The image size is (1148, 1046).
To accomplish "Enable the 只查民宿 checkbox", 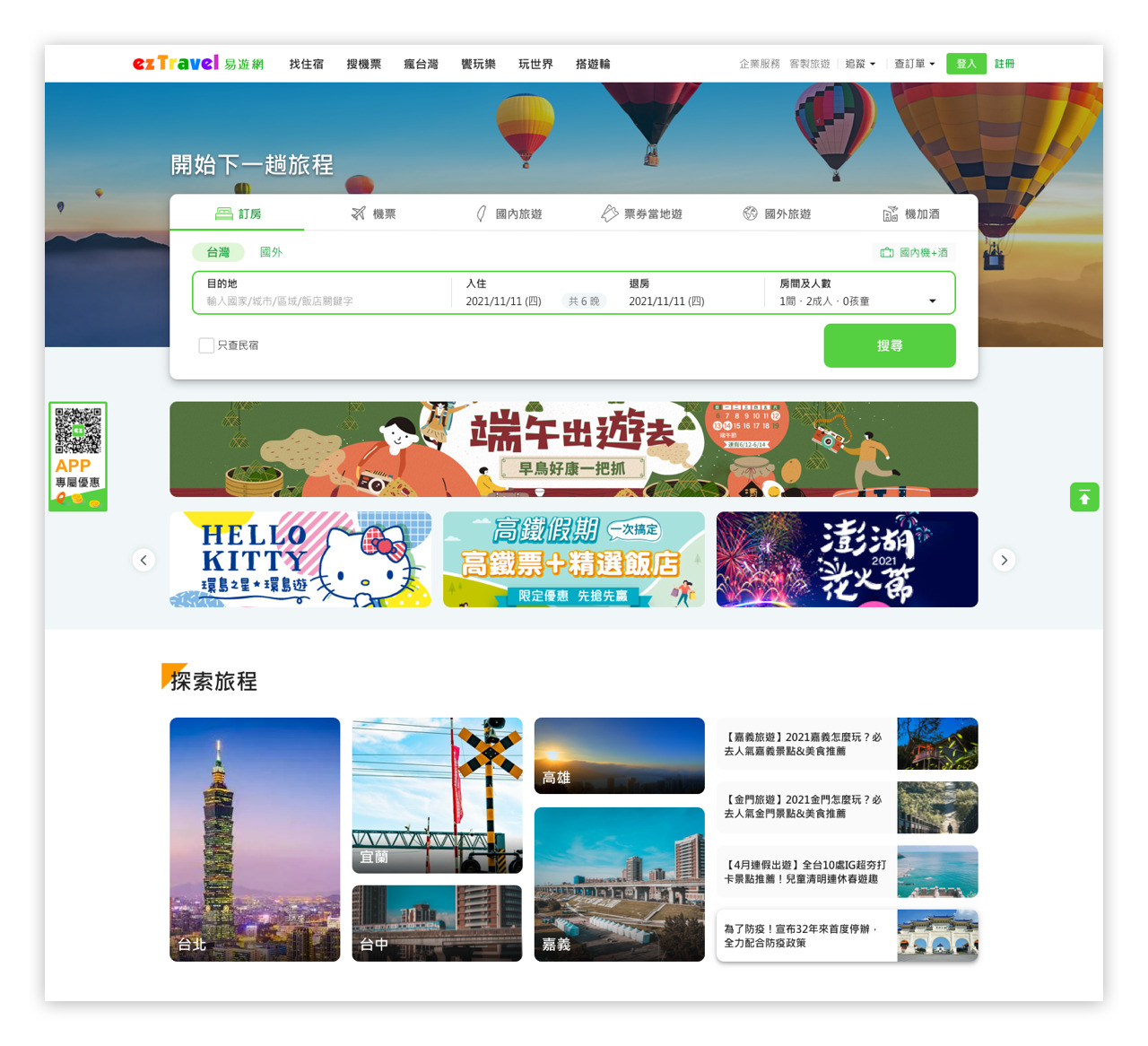I will coord(206,345).
